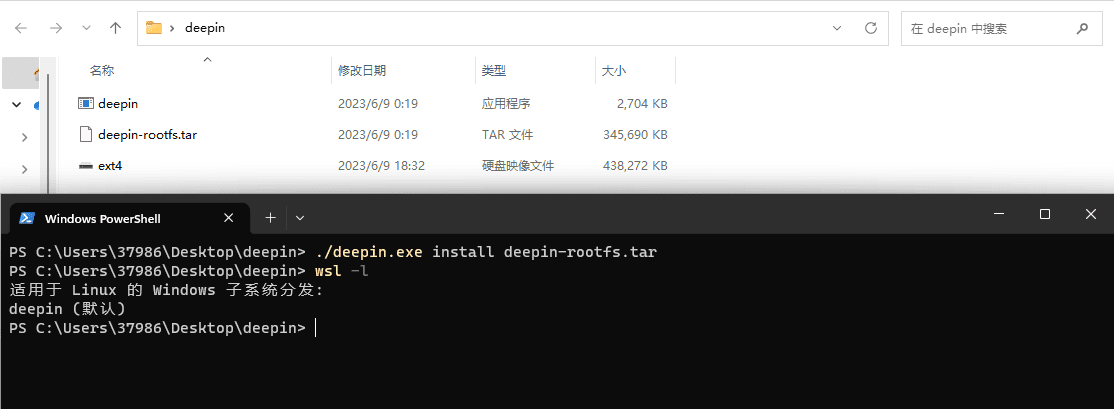Select the deepin-rootfs.tar file

[147, 134]
